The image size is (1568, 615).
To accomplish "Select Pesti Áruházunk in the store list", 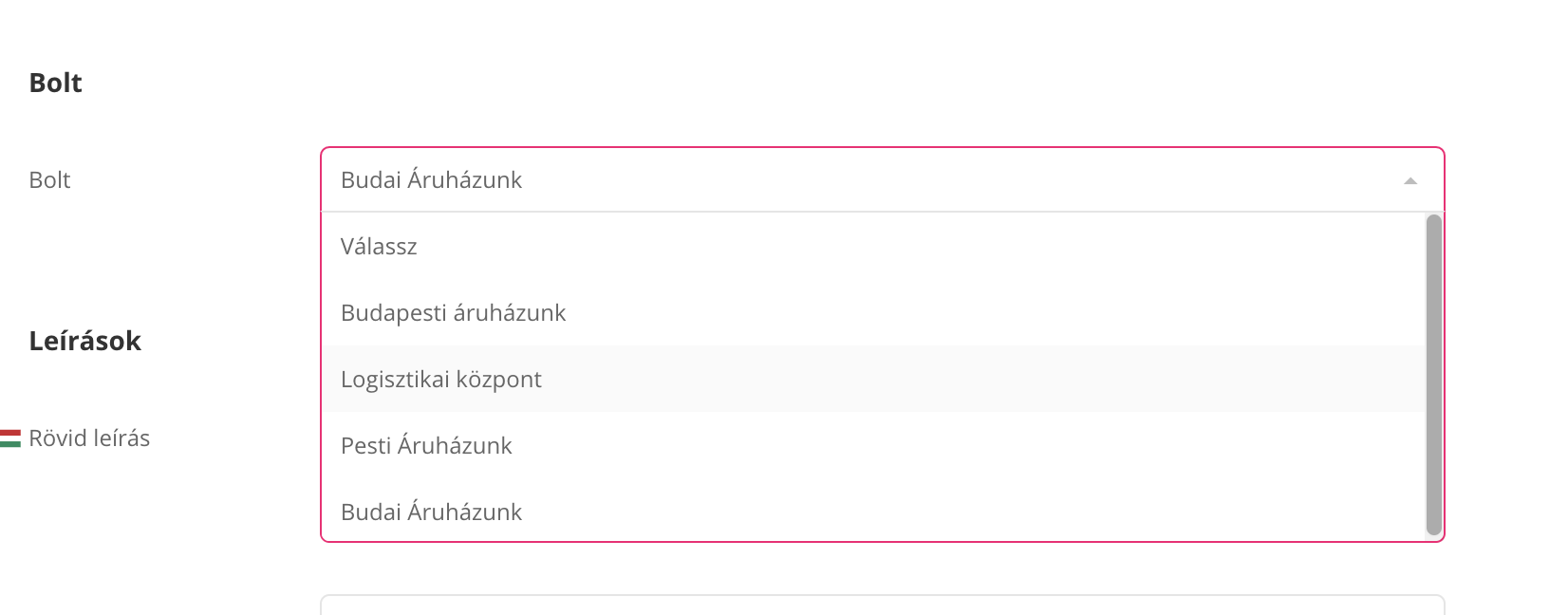I will tap(426, 446).
